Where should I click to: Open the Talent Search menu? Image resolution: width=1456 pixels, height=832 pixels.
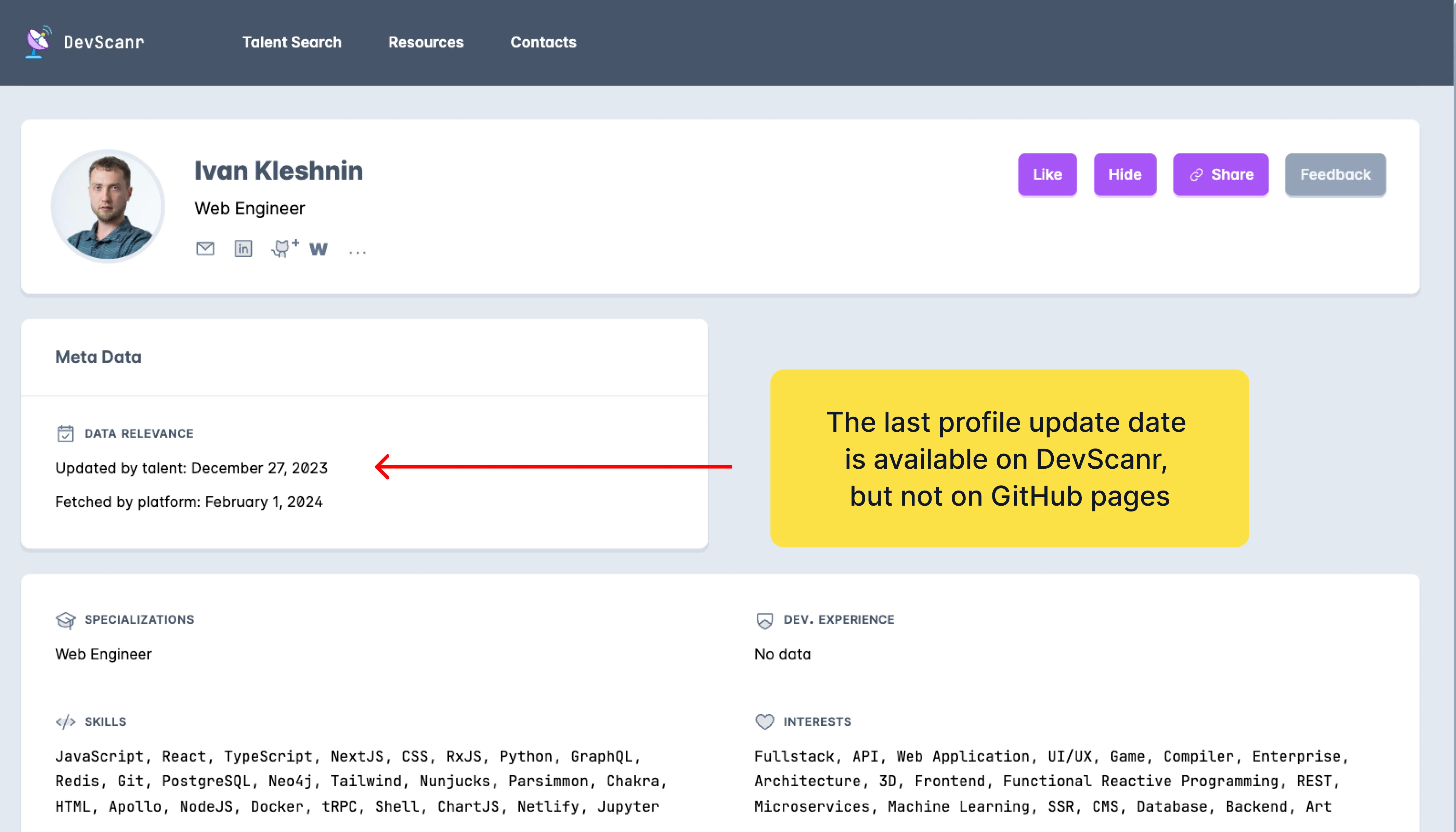pyautogui.click(x=291, y=42)
